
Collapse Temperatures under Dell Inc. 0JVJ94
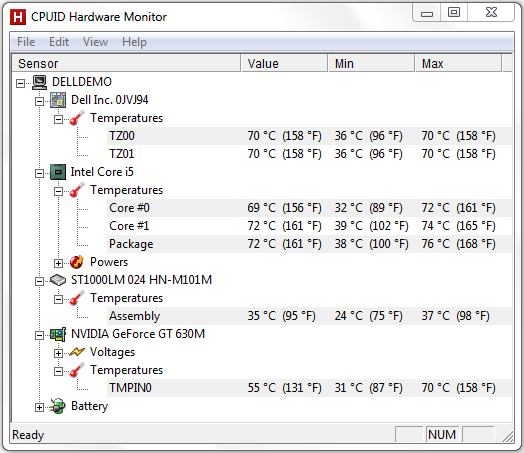58,119
